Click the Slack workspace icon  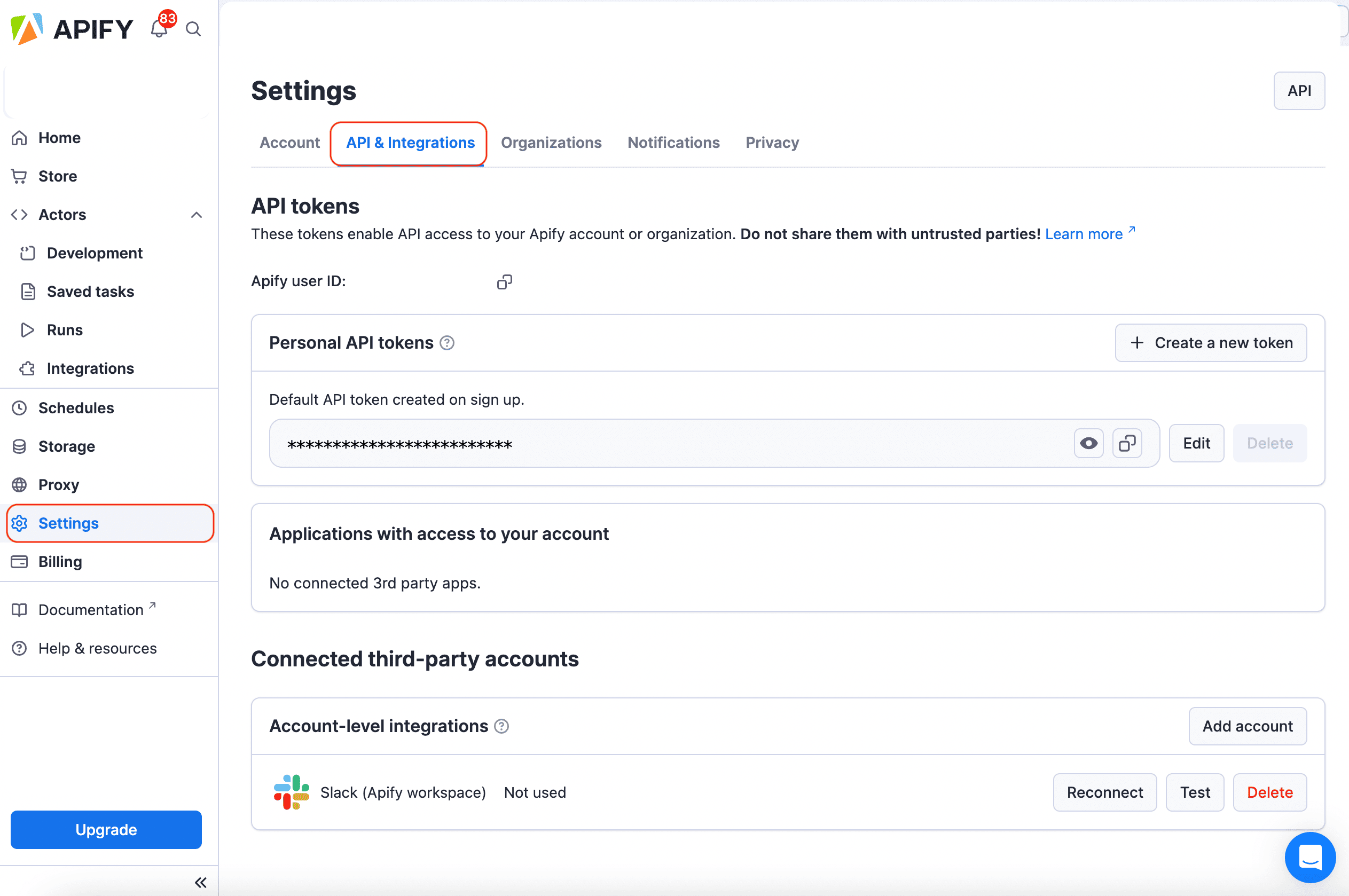291,792
